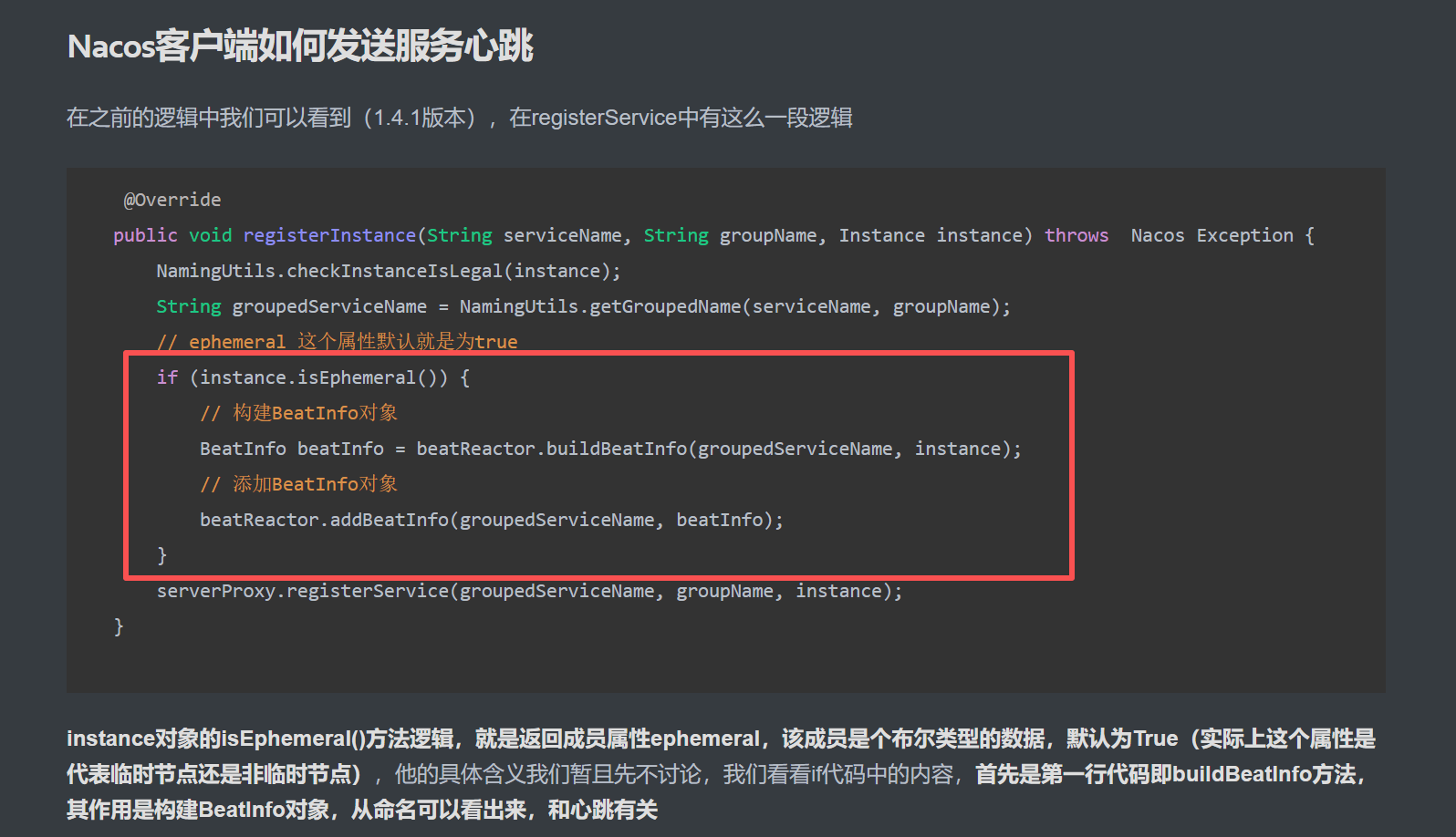Viewport: 1456px width, 837px height.
Task: Click the serverProxy.registerService line
Action: coord(529,591)
